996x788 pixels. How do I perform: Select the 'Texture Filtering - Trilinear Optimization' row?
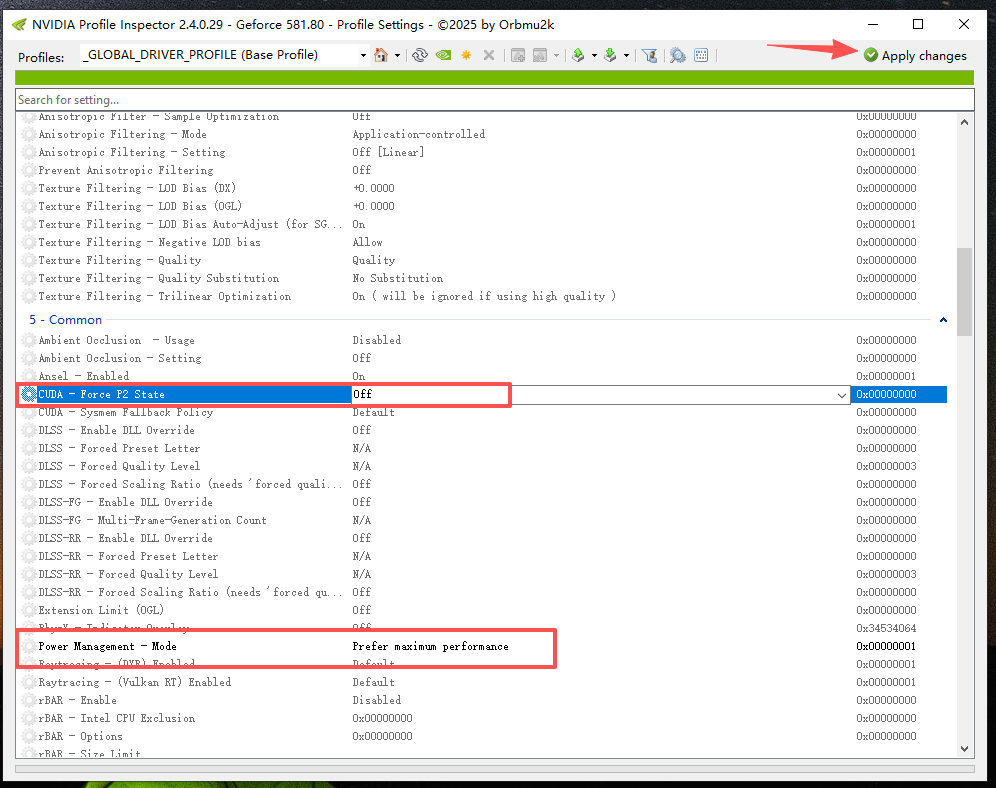[483, 297]
